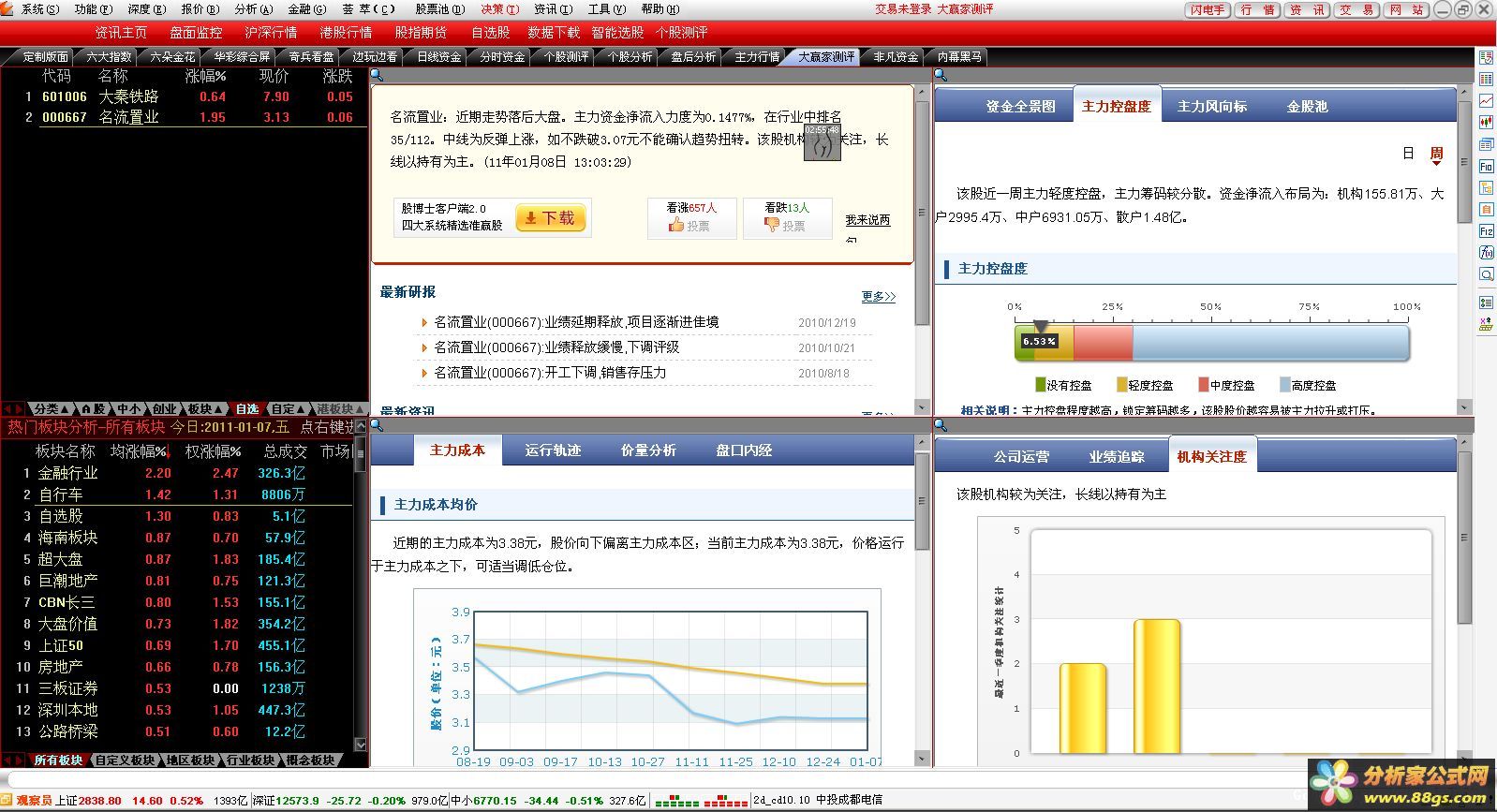Viewport: 1497px width, 812px height.
Task: Click the orange '自' document sidebar icon
Action: (x=1487, y=209)
